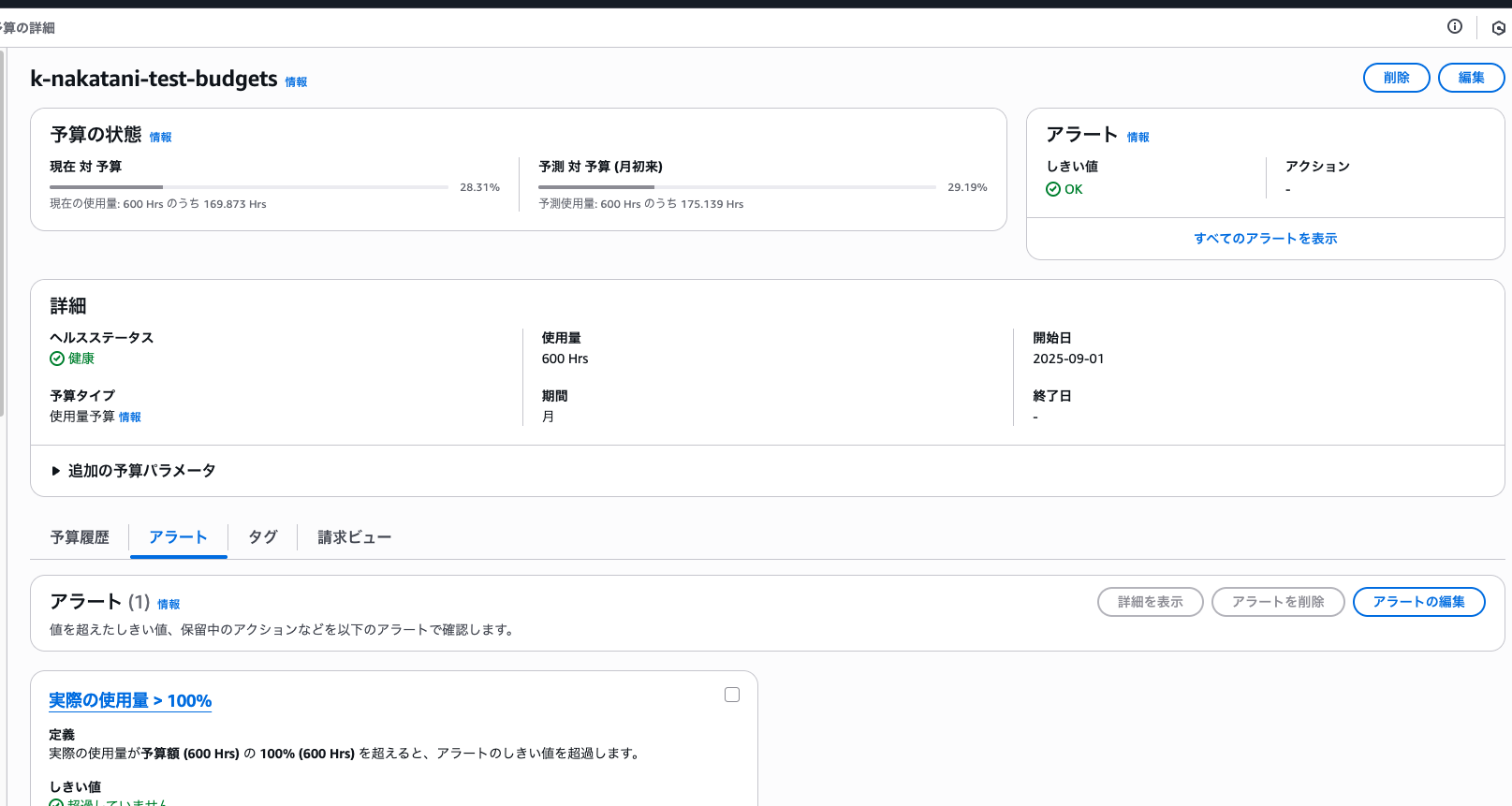Screen dimensions: 1512x806
Task: Open 情報 link beside the budget name
Action: pyautogui.click(x=296, y=82)
